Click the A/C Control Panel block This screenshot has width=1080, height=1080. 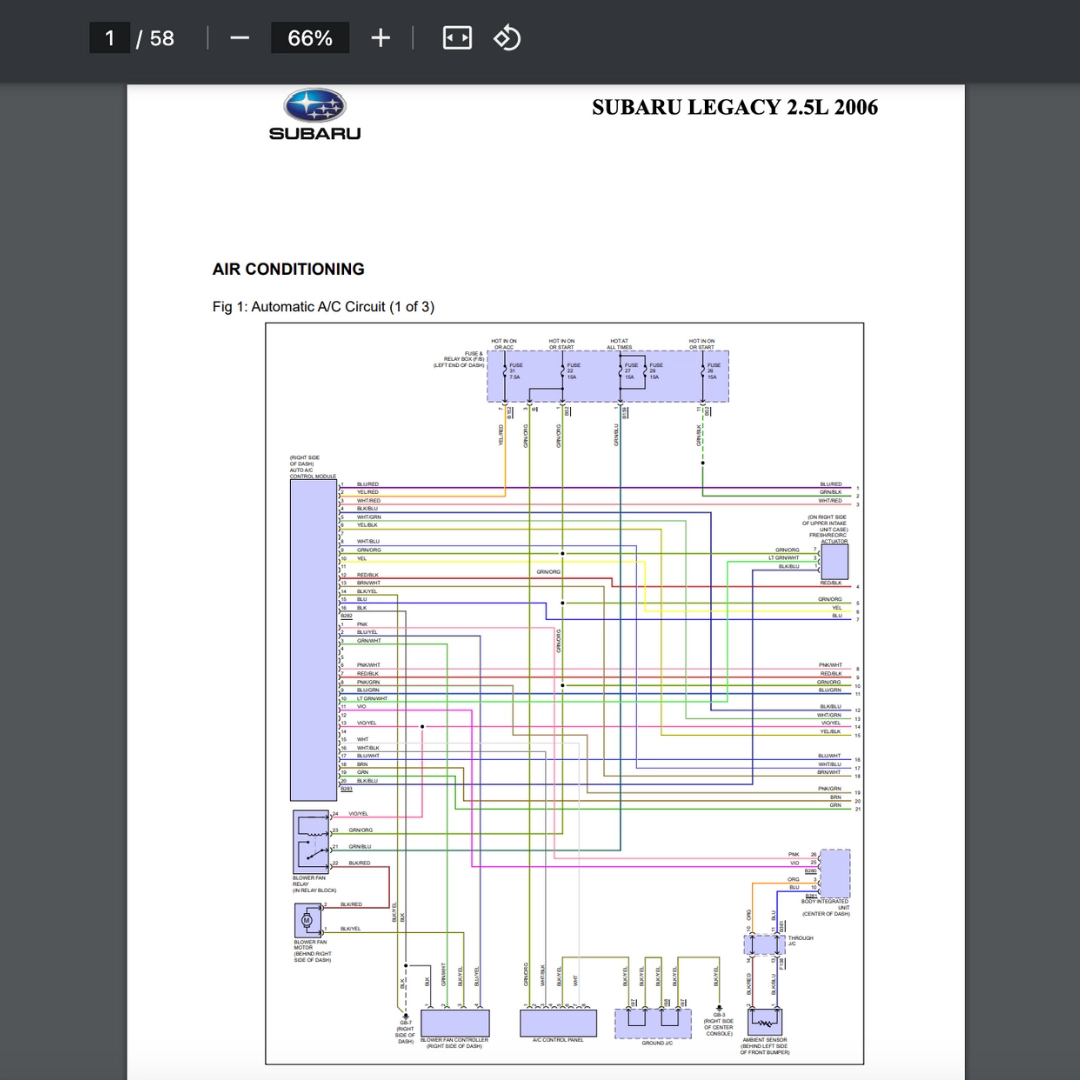coord(558,1023)
